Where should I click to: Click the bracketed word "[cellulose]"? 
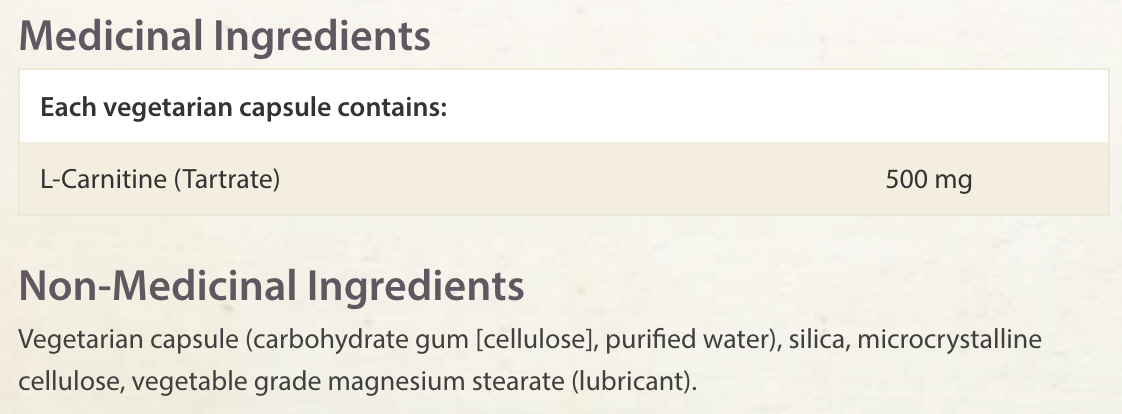(x=531, y=341)
